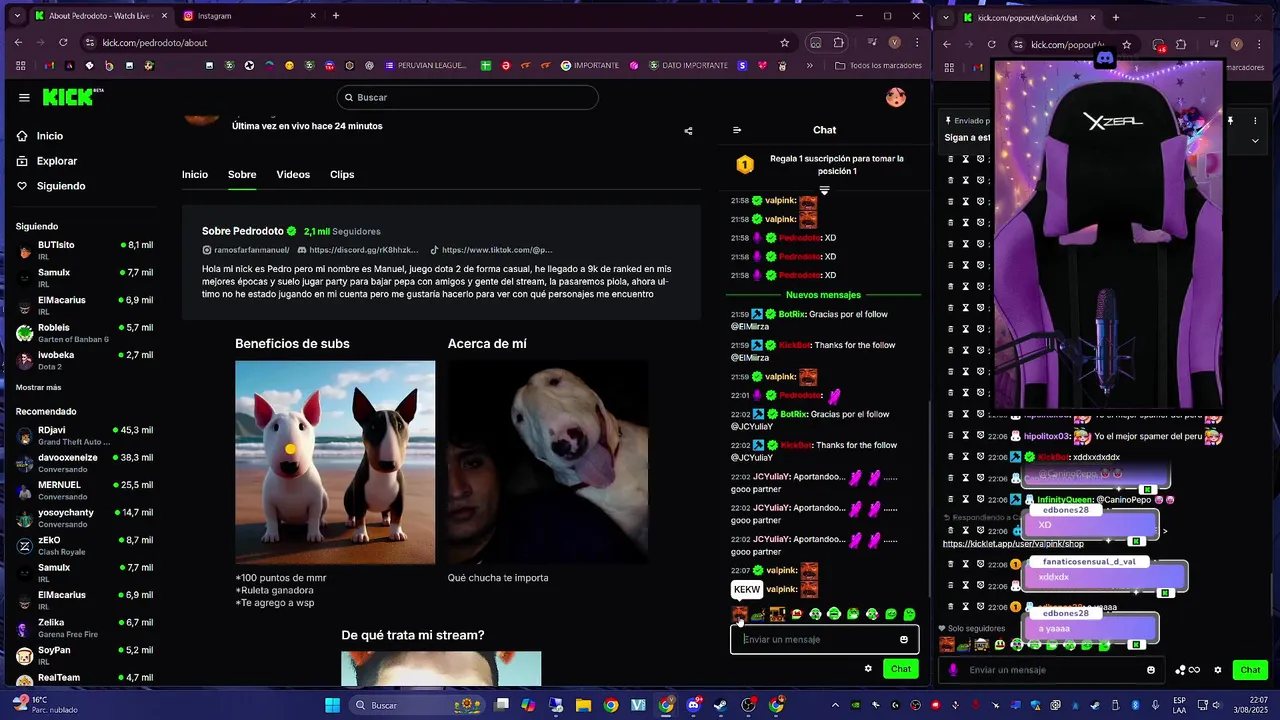Unpin the pinned message in popout chat
1280x720 pixels.
[x=1231, y=120]
